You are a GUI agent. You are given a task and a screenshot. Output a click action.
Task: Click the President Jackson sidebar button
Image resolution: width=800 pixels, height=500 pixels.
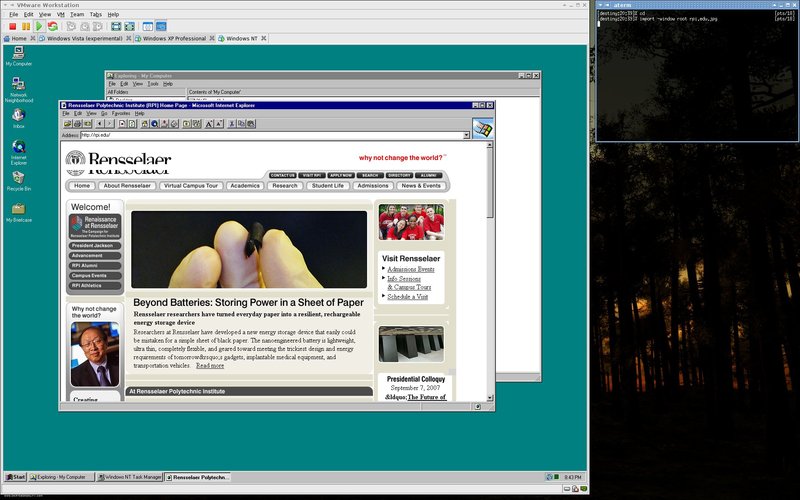pyautogui.click(x=95, y=245)
